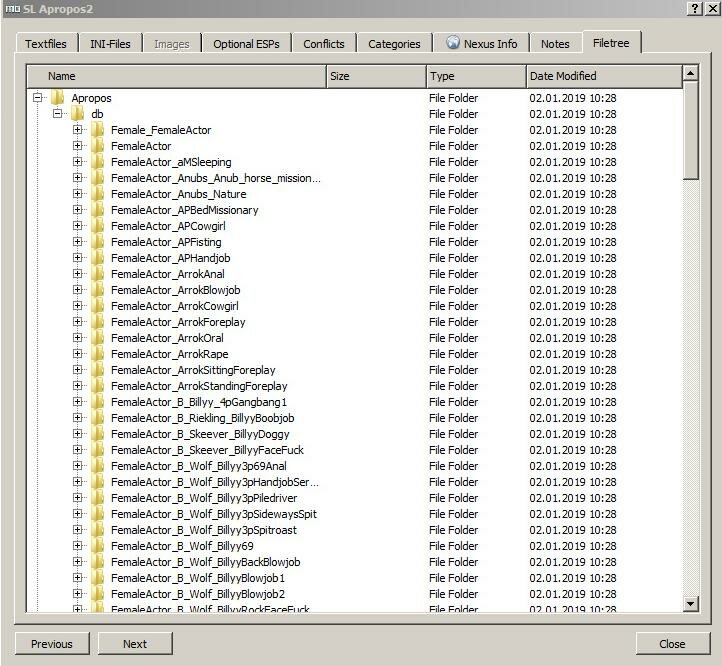Screen dimensions: 722x666
Task: Click folder icon next to FemaleActor_aMSleeping
Action: [97, 162]
